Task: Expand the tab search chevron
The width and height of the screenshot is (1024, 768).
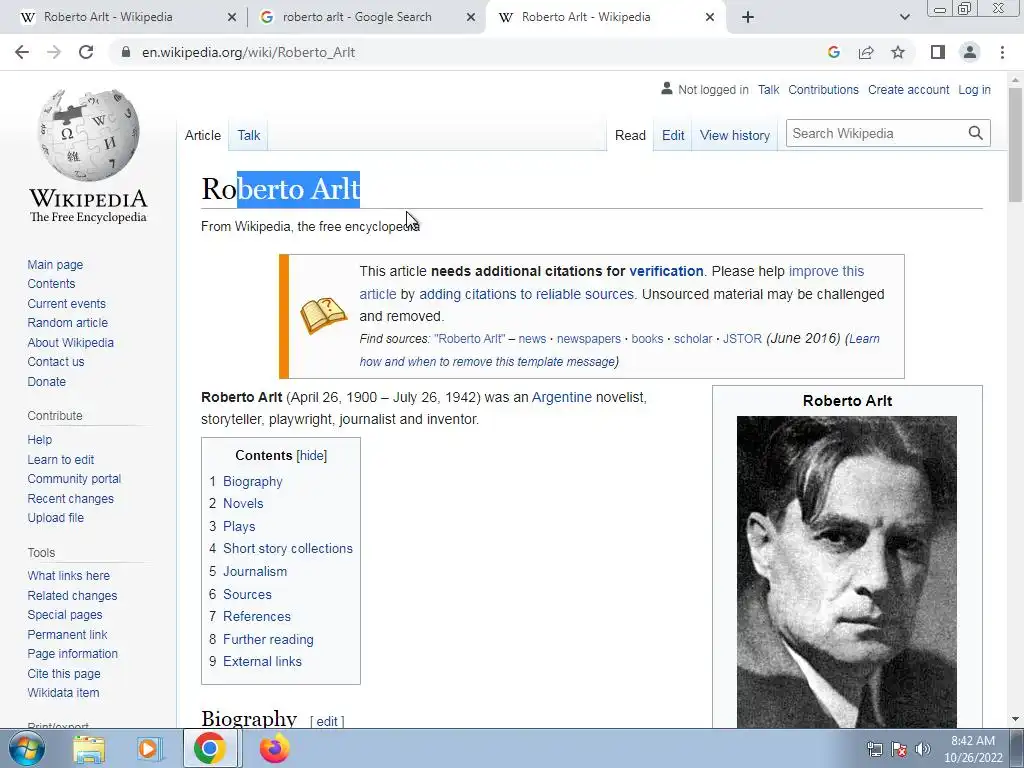Action: (904, 17)
